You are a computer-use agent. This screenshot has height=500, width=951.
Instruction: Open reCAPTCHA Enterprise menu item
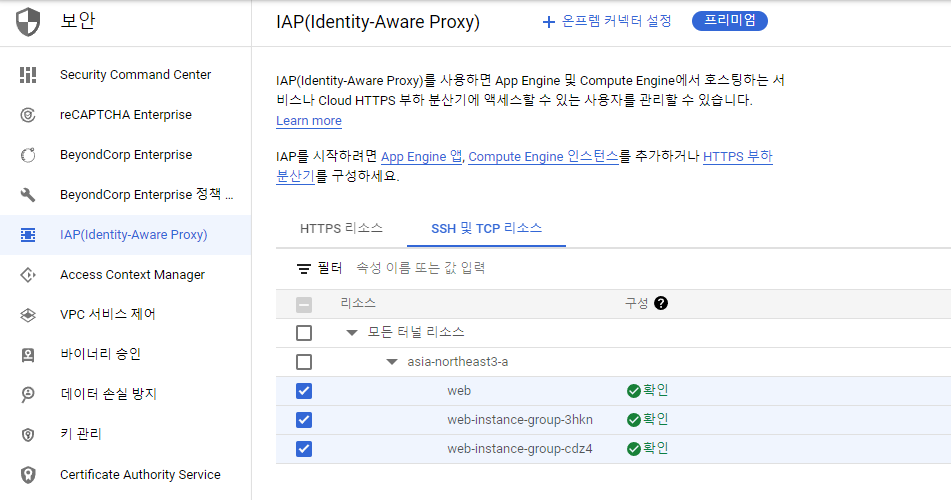click(126, 115)
